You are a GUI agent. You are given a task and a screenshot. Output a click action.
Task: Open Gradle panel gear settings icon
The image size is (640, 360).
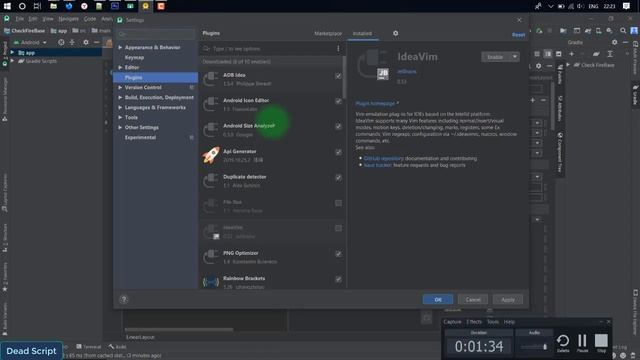[615, 42]
